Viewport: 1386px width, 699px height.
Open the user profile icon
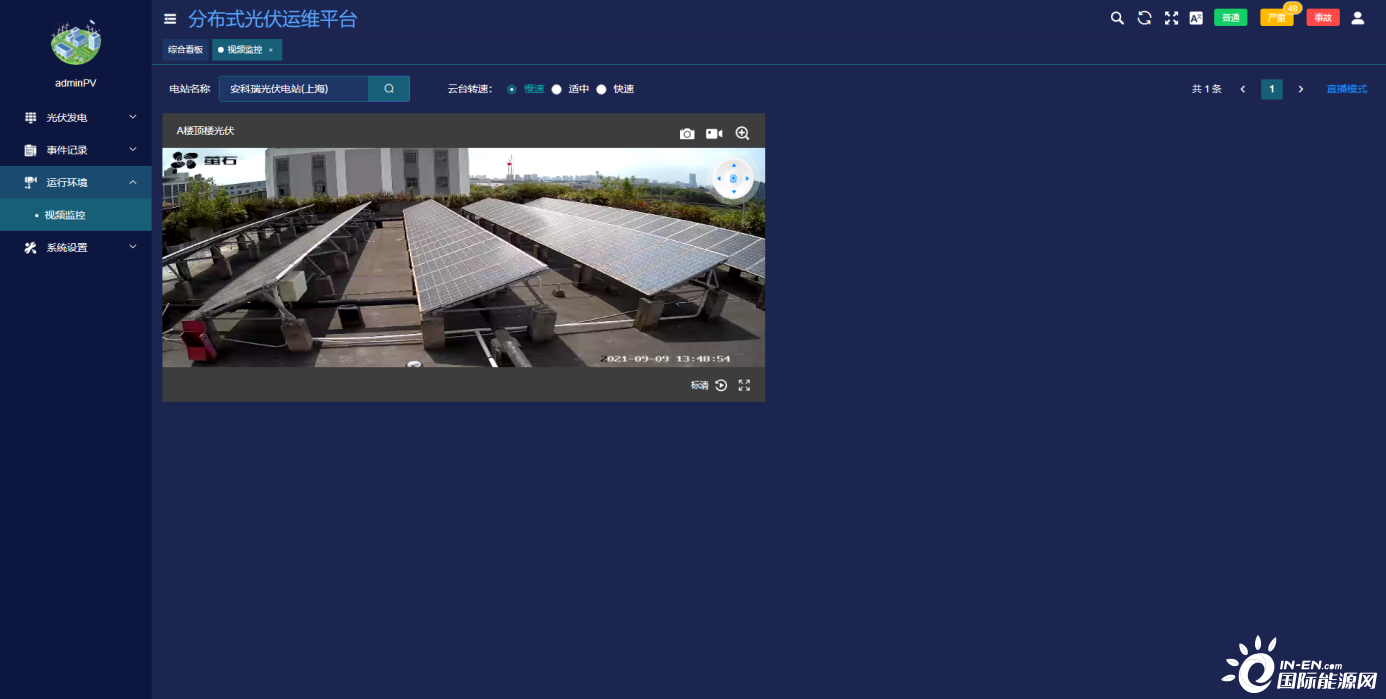click(1357, 18)
